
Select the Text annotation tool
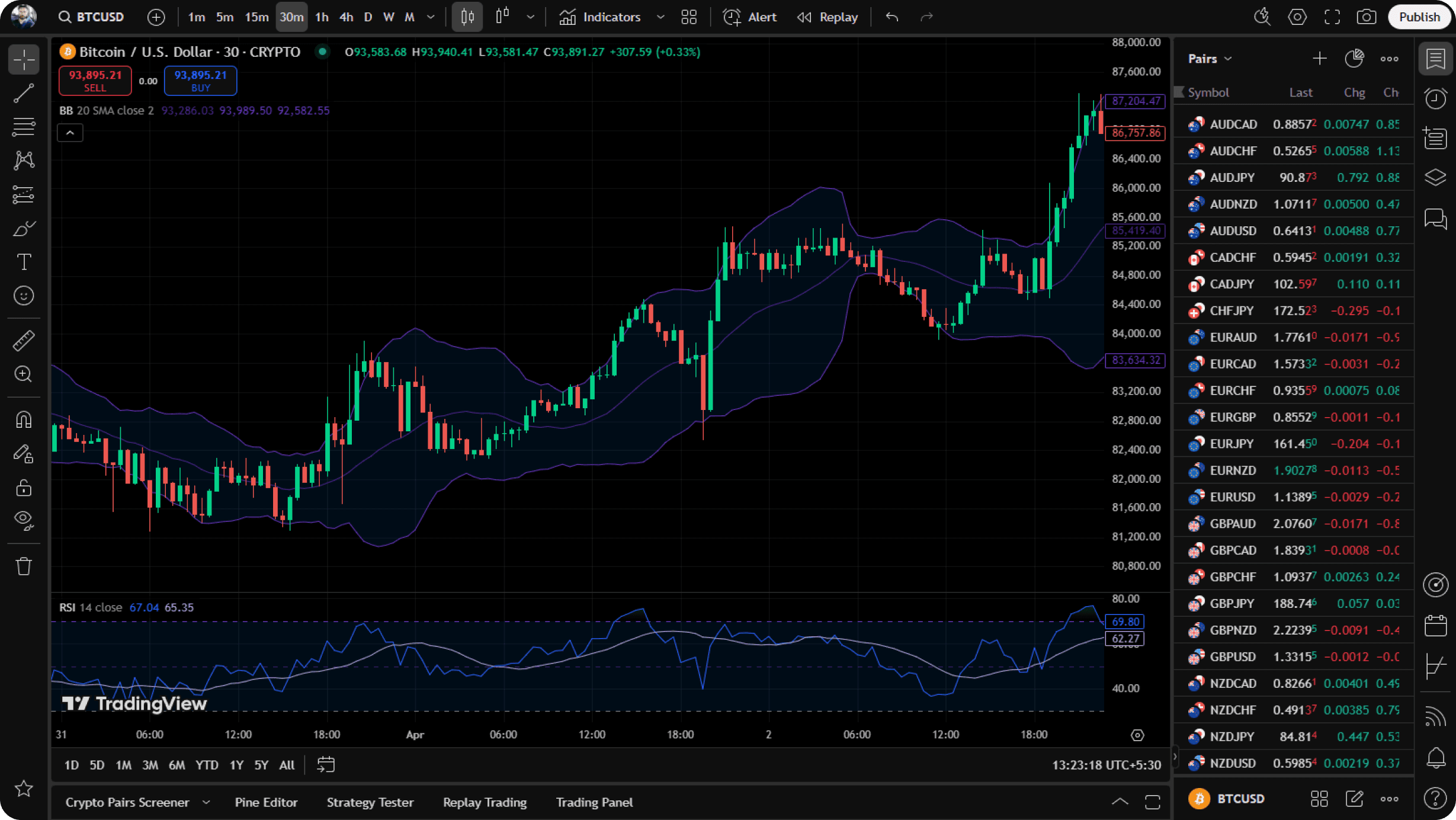click(24, 262)
